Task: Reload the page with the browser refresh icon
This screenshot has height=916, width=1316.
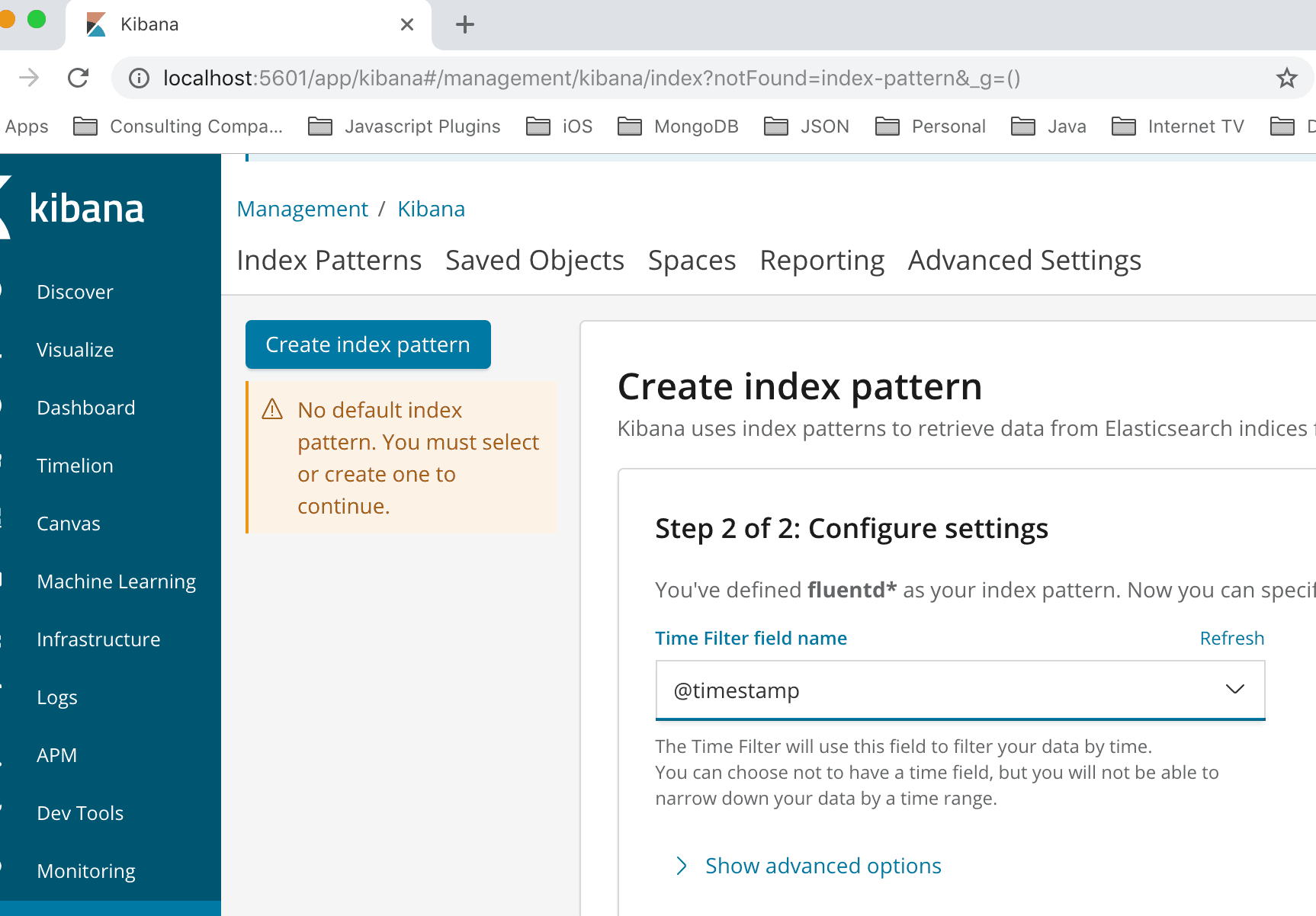Action: coord(79,78)
